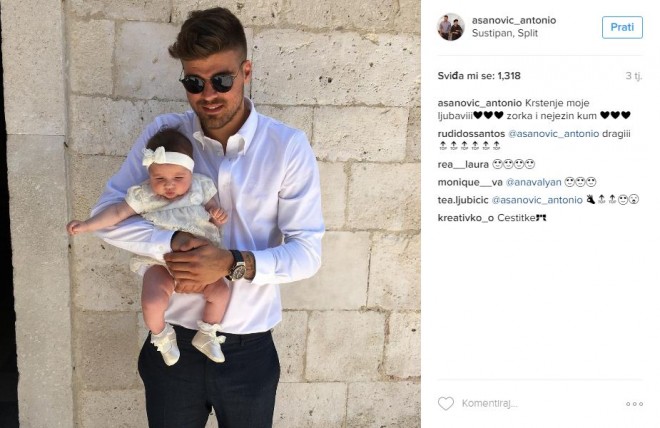View the 1,318 likes count
This screenshot has width=660, height=428.
[479, 76]
